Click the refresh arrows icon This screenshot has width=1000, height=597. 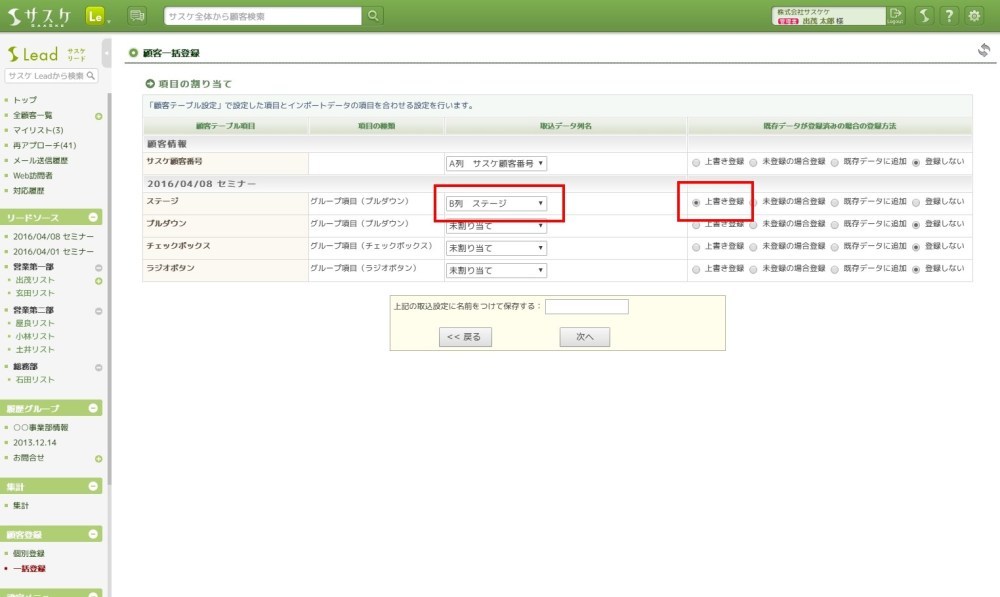point(983,51)
